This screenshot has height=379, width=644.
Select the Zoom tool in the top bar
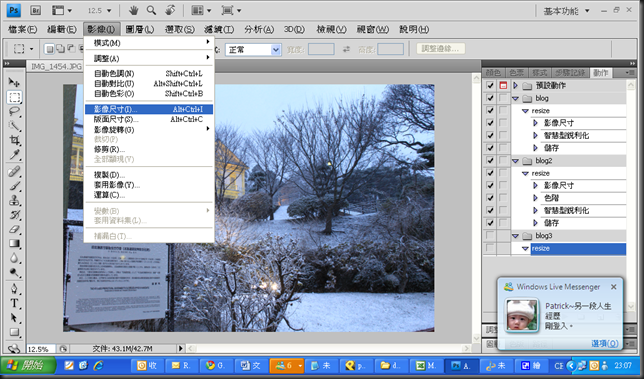[151, 10]
